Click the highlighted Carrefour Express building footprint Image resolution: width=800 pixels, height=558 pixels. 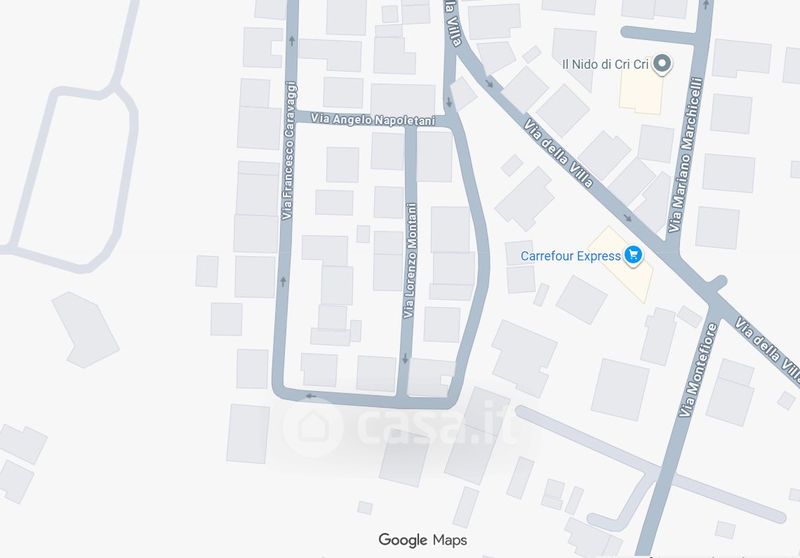pos(620,265)
